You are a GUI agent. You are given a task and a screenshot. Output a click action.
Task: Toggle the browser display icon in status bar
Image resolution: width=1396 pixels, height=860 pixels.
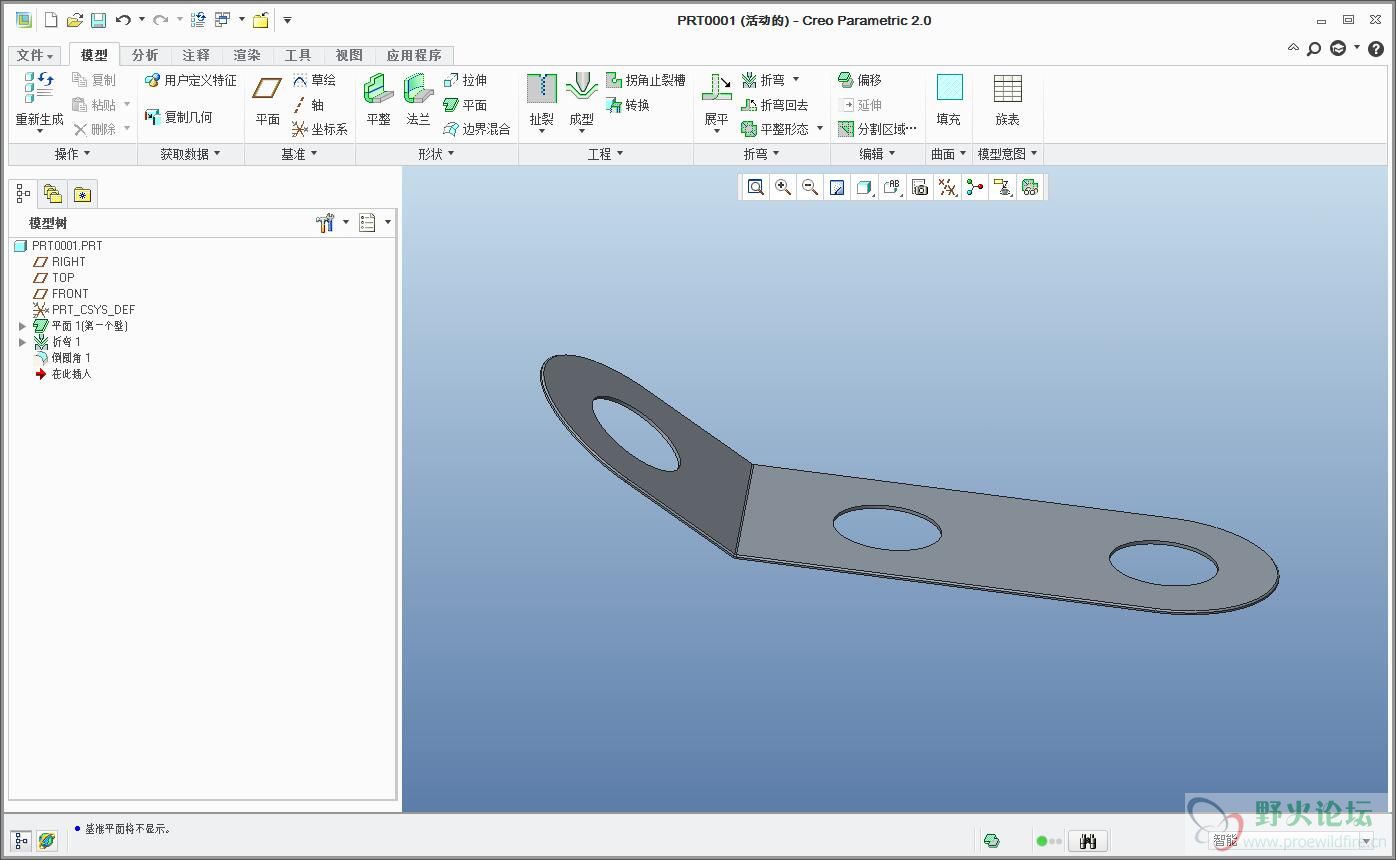click(x=46, y=841)
